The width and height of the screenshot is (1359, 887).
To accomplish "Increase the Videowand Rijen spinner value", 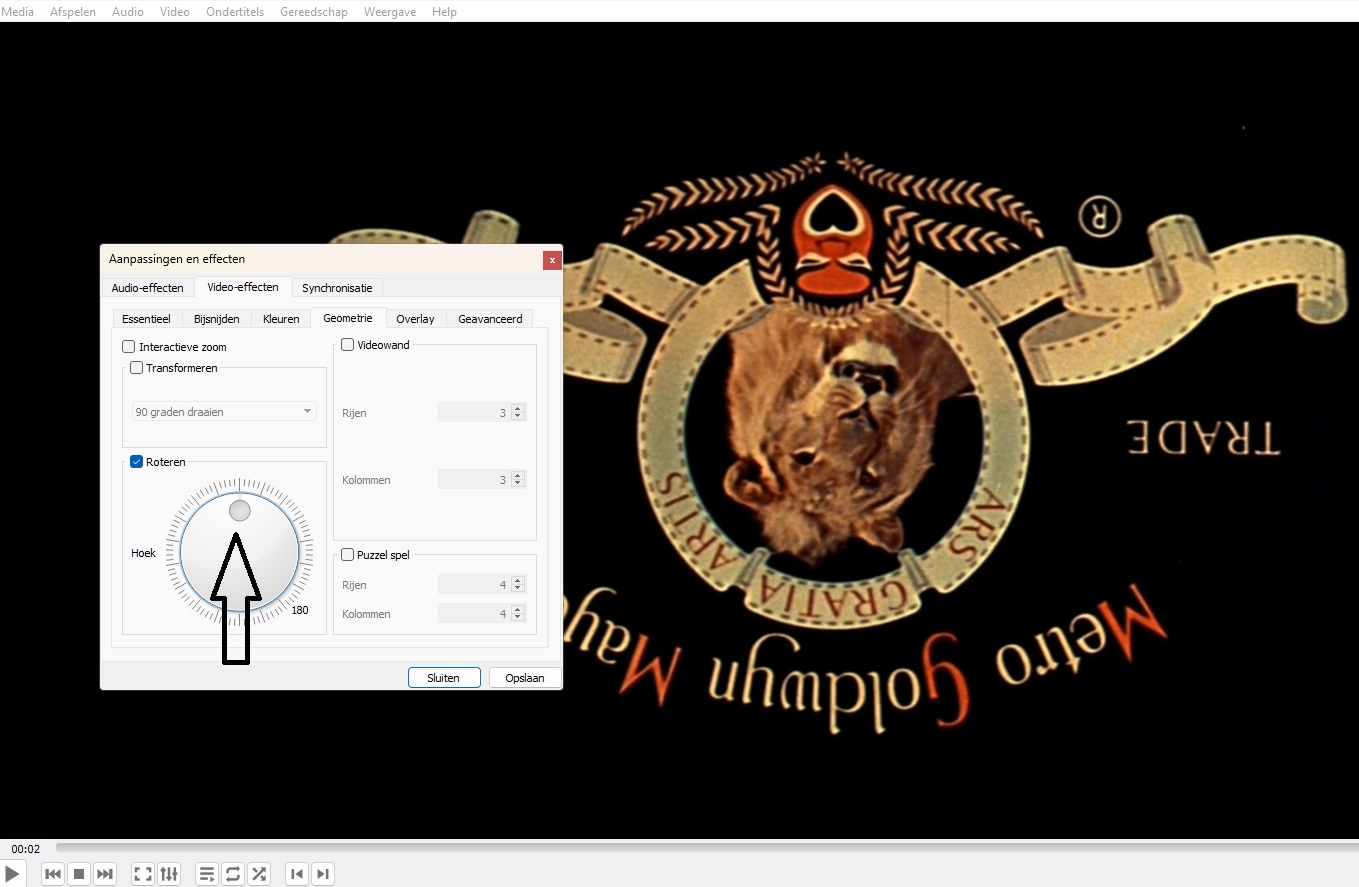I will pos(517,408).
